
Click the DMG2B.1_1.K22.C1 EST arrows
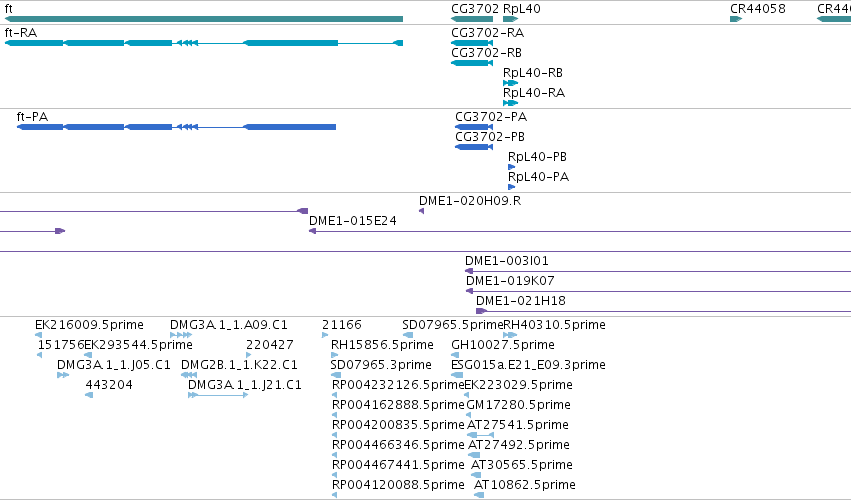189,375
